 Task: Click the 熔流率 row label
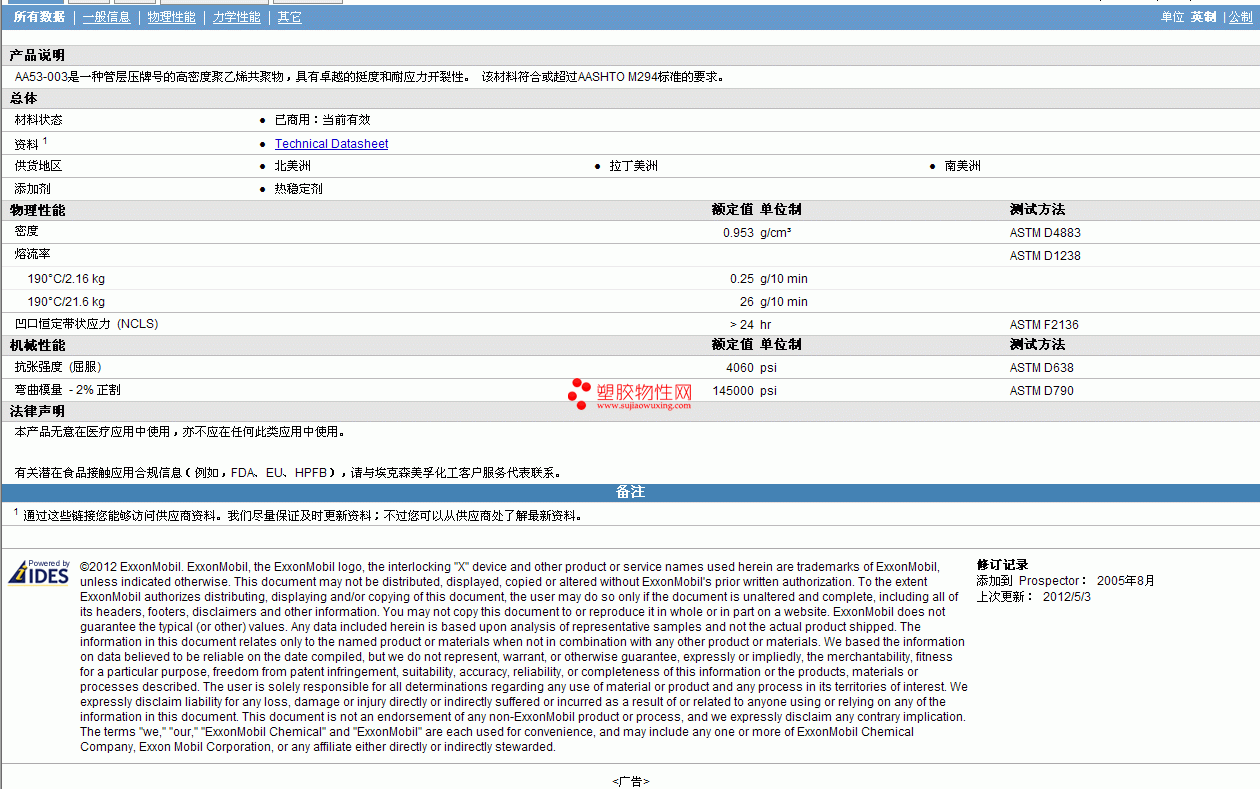tap(33, 254)
